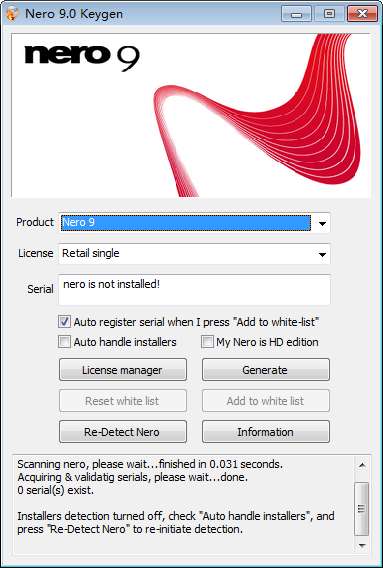The height and width of the screenshot is (568, 383).
Task: Close the Nero 9.0 Keygen window
Action: 362,14
